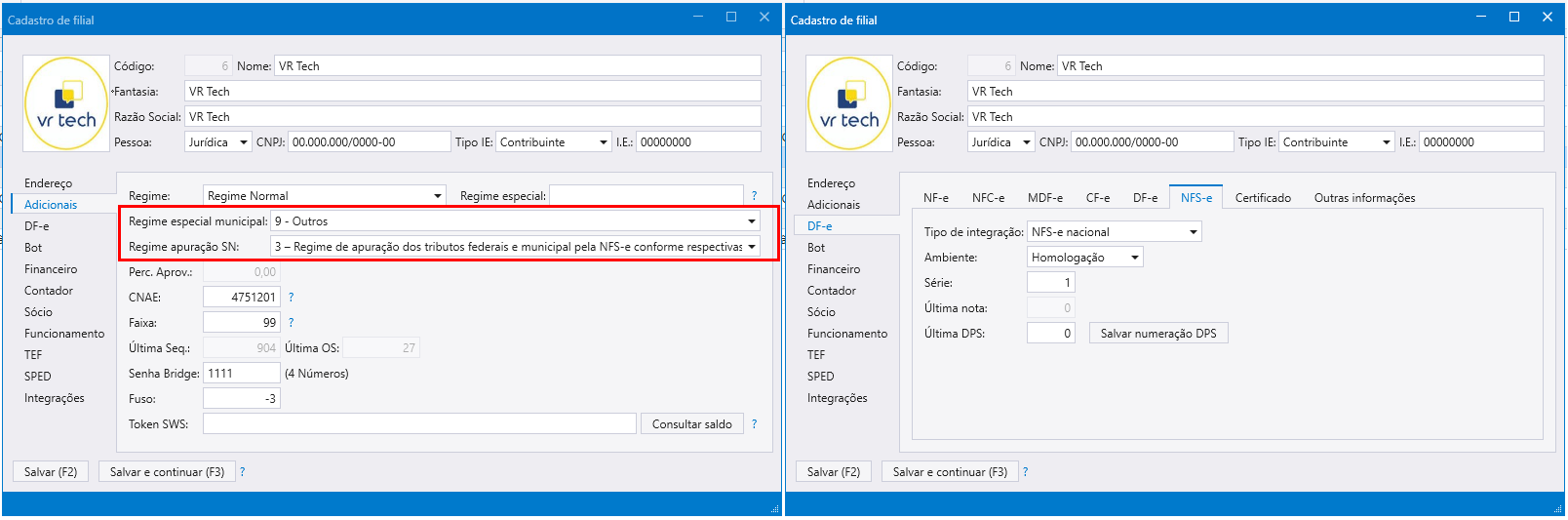Screen dimensions: 1568x520
Task: Click the Última DPS number field
Action: (1050, 334)
